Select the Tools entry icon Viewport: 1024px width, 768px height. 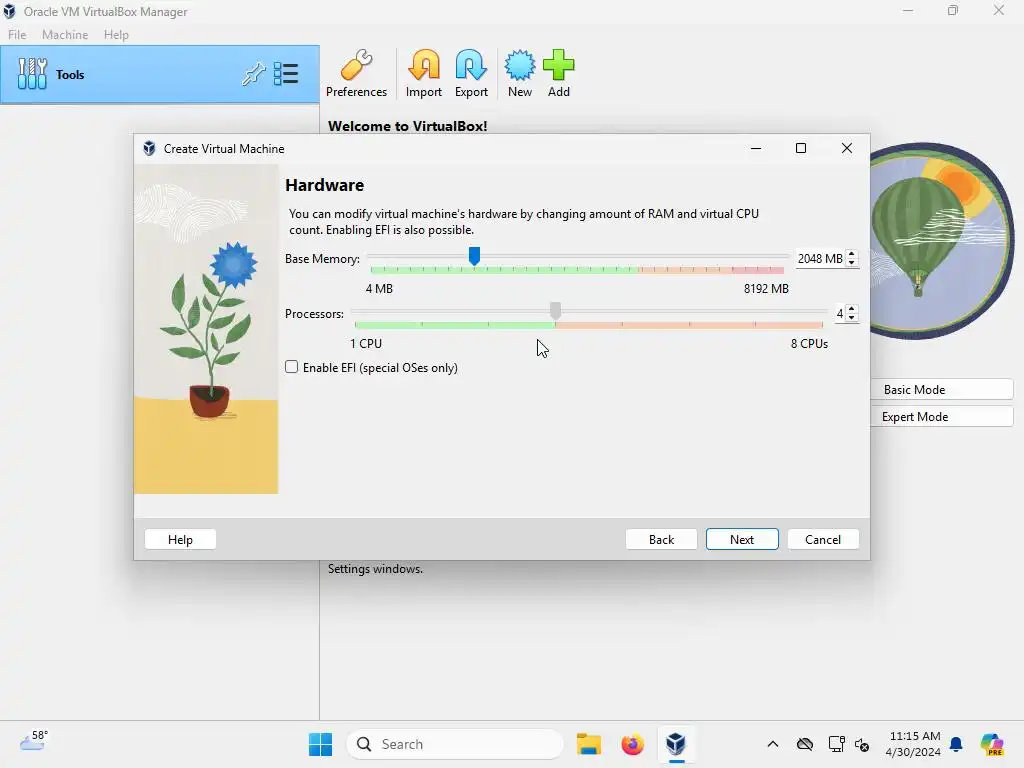32,74
